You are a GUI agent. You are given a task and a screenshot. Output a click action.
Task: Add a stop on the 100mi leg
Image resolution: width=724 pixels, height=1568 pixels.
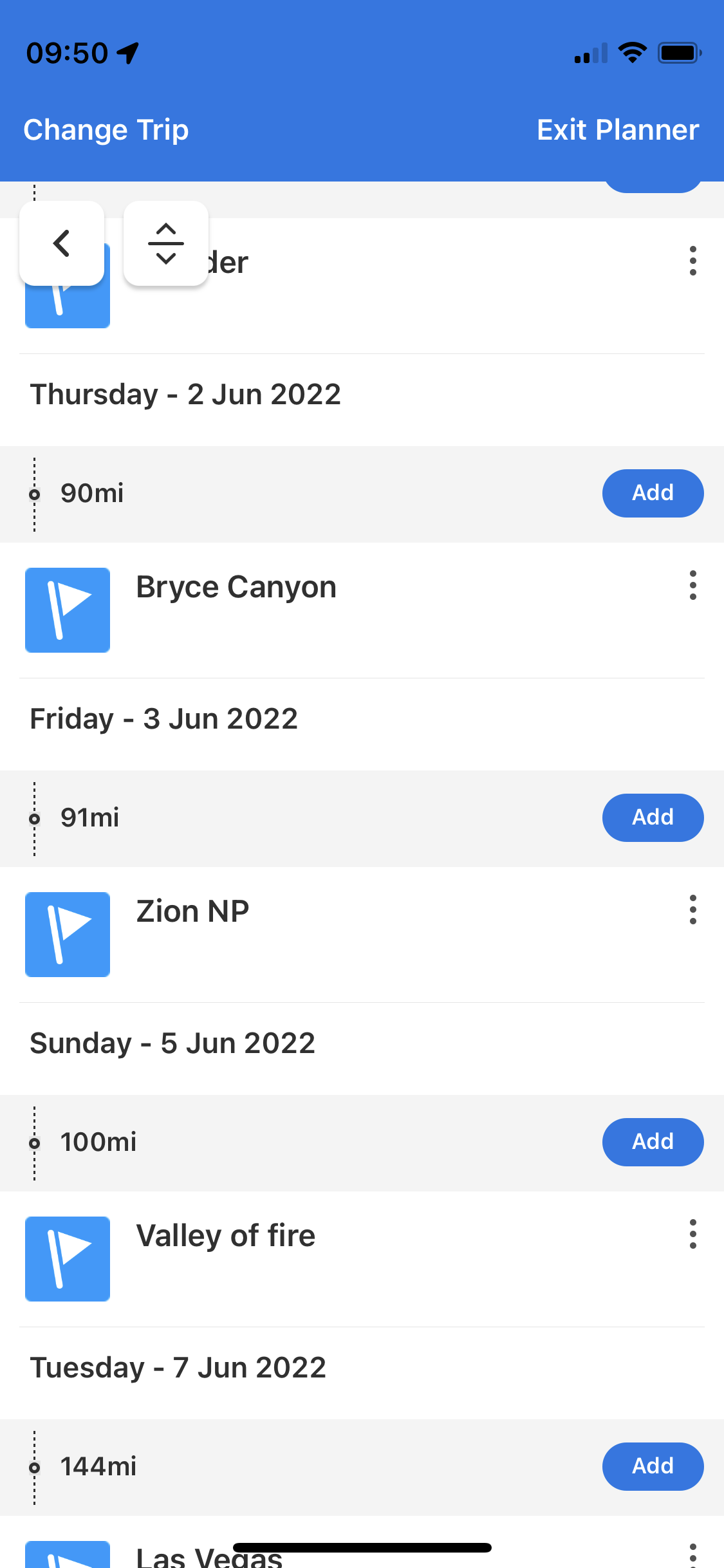(653, 1142)
